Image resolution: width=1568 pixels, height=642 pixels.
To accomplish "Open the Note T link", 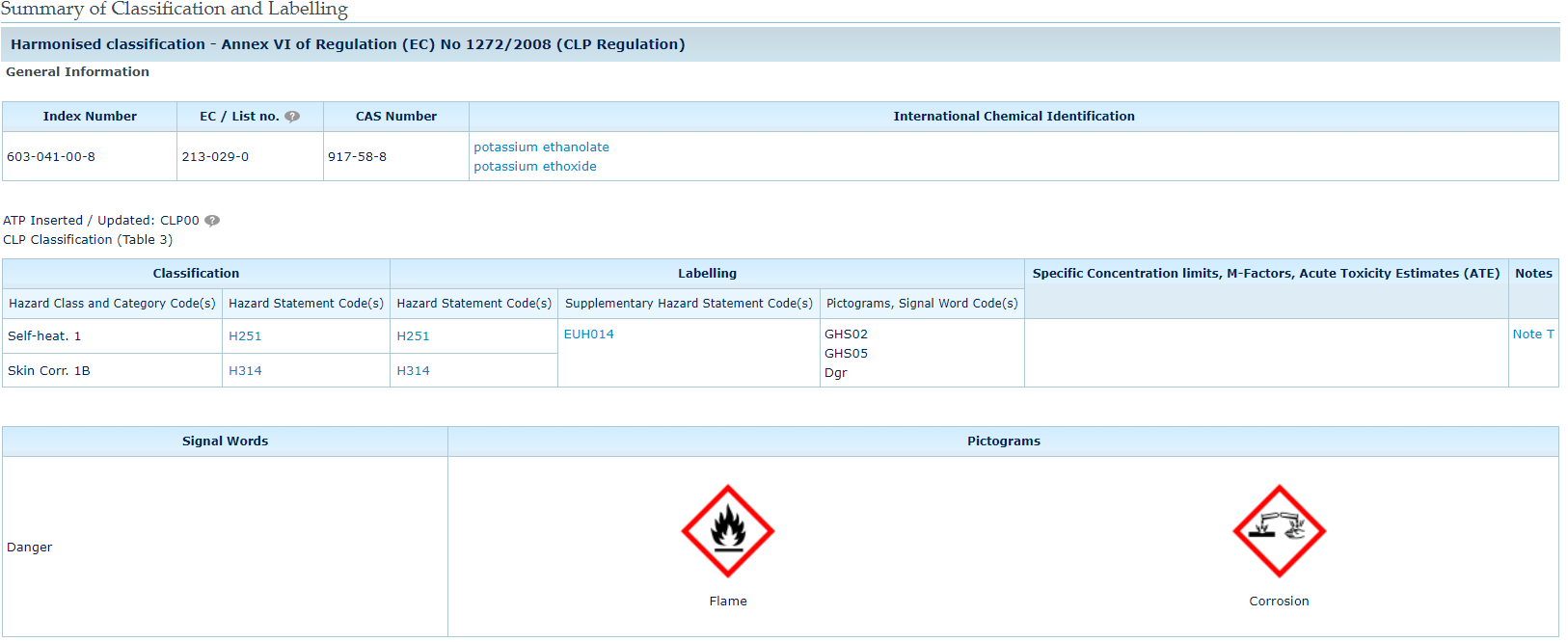I will (1533, 334).
